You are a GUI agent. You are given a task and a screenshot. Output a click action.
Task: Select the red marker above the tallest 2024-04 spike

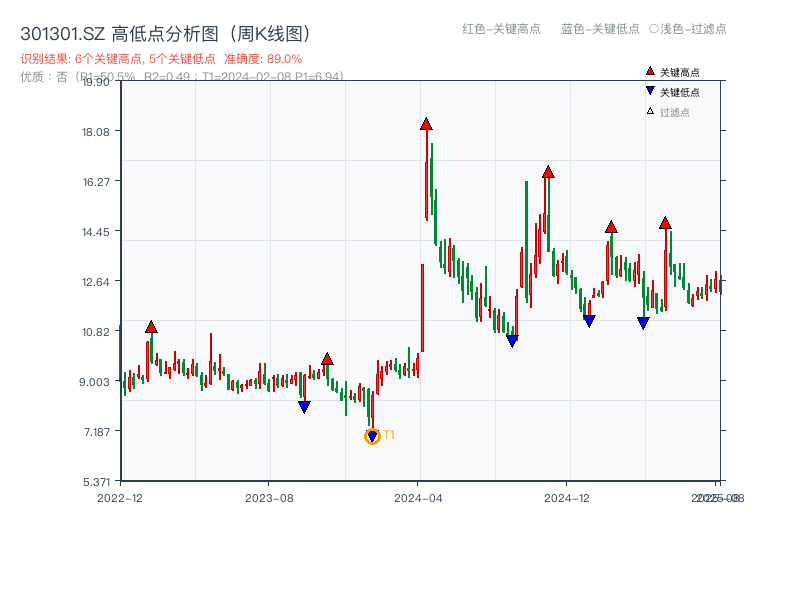425,124
